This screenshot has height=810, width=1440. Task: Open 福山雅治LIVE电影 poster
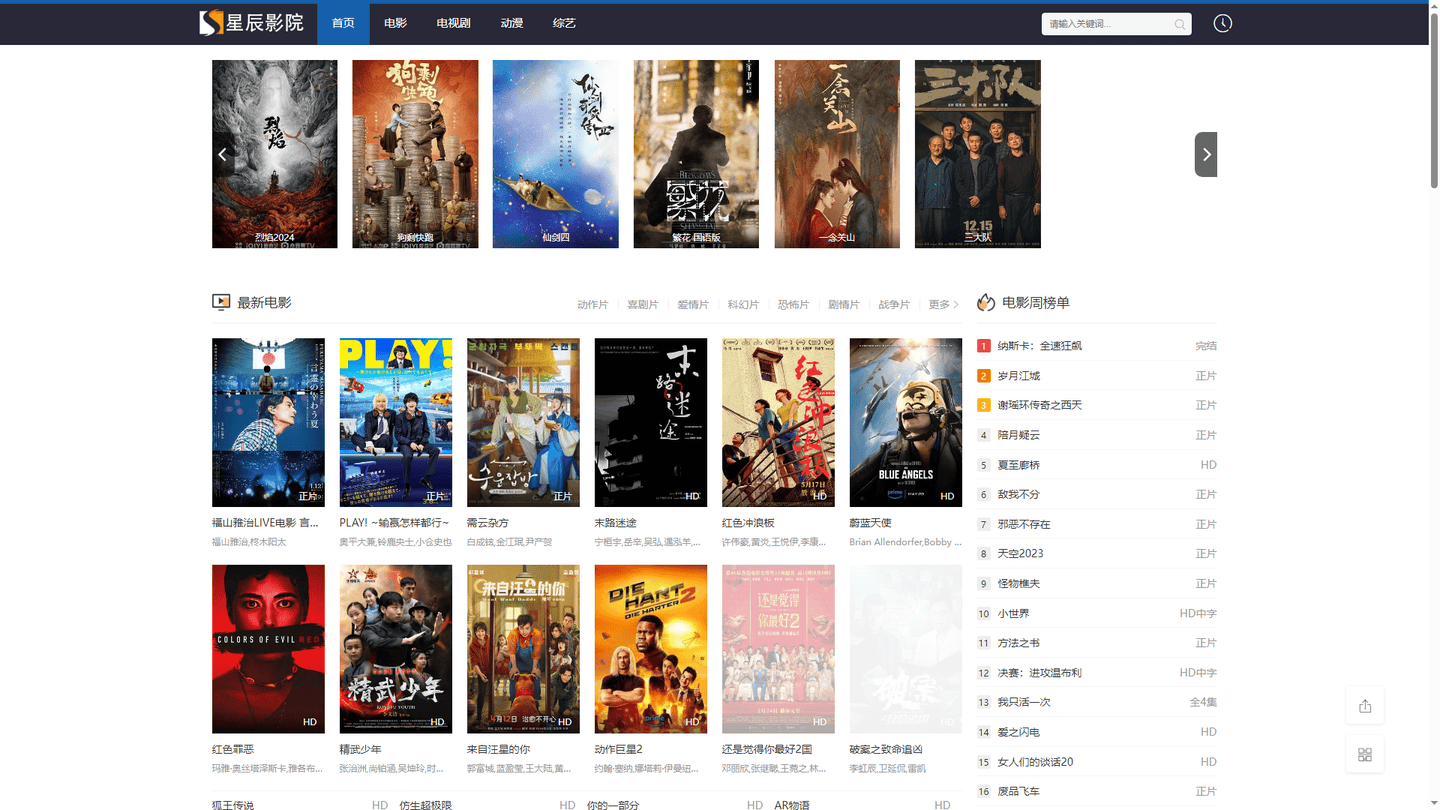pyautogui.click(x=268, y=422)
